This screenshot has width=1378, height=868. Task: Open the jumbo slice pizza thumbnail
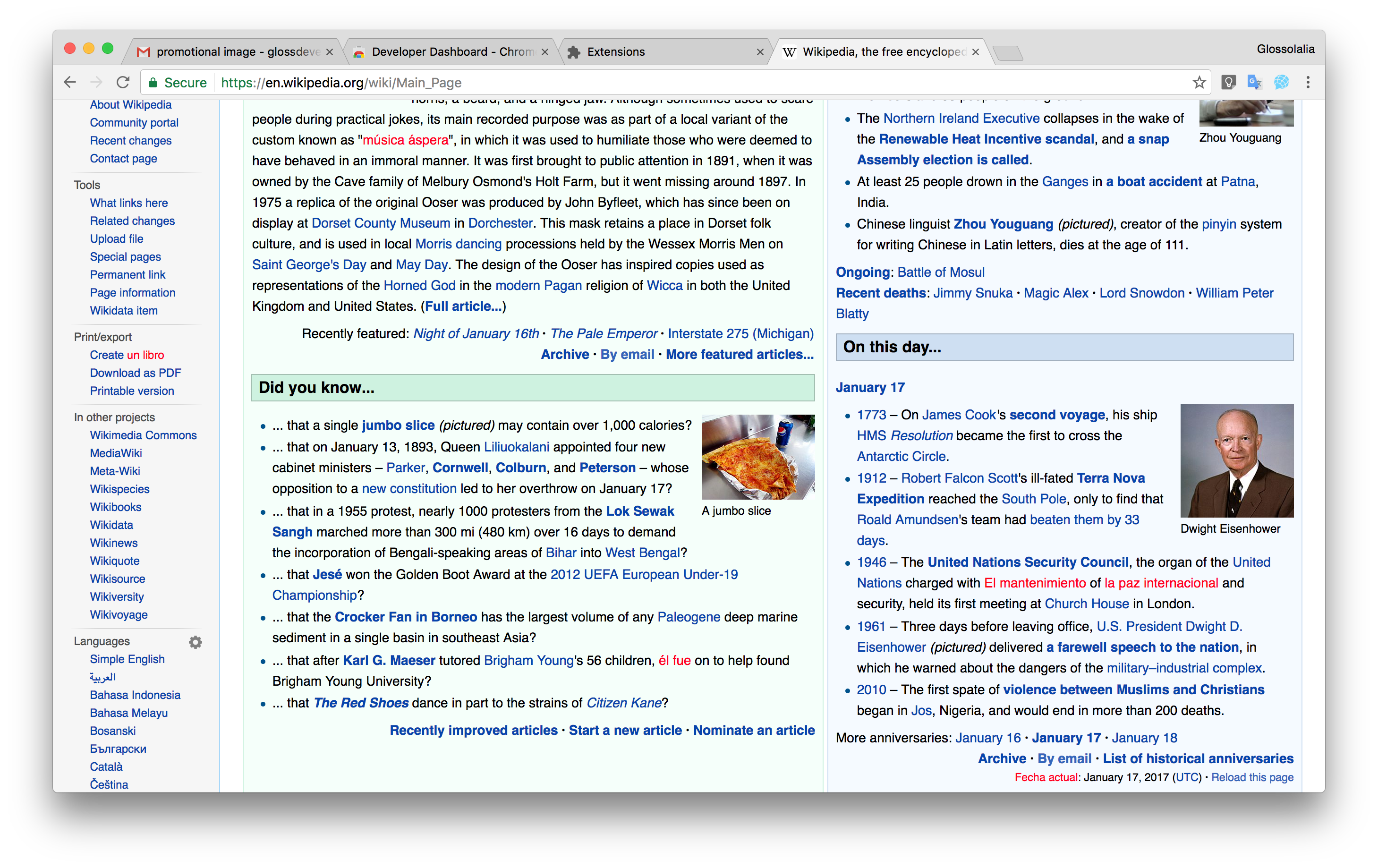(757, 457)
